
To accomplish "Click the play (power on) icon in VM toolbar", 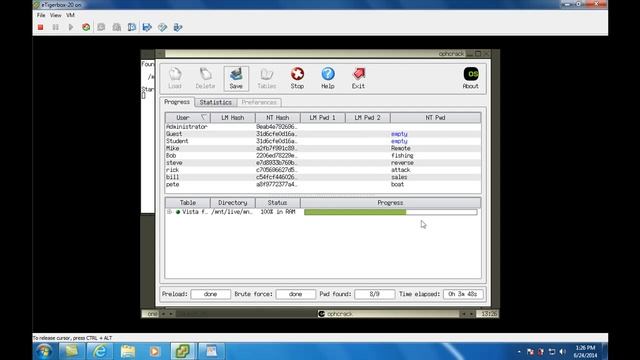I will [71, 27].
